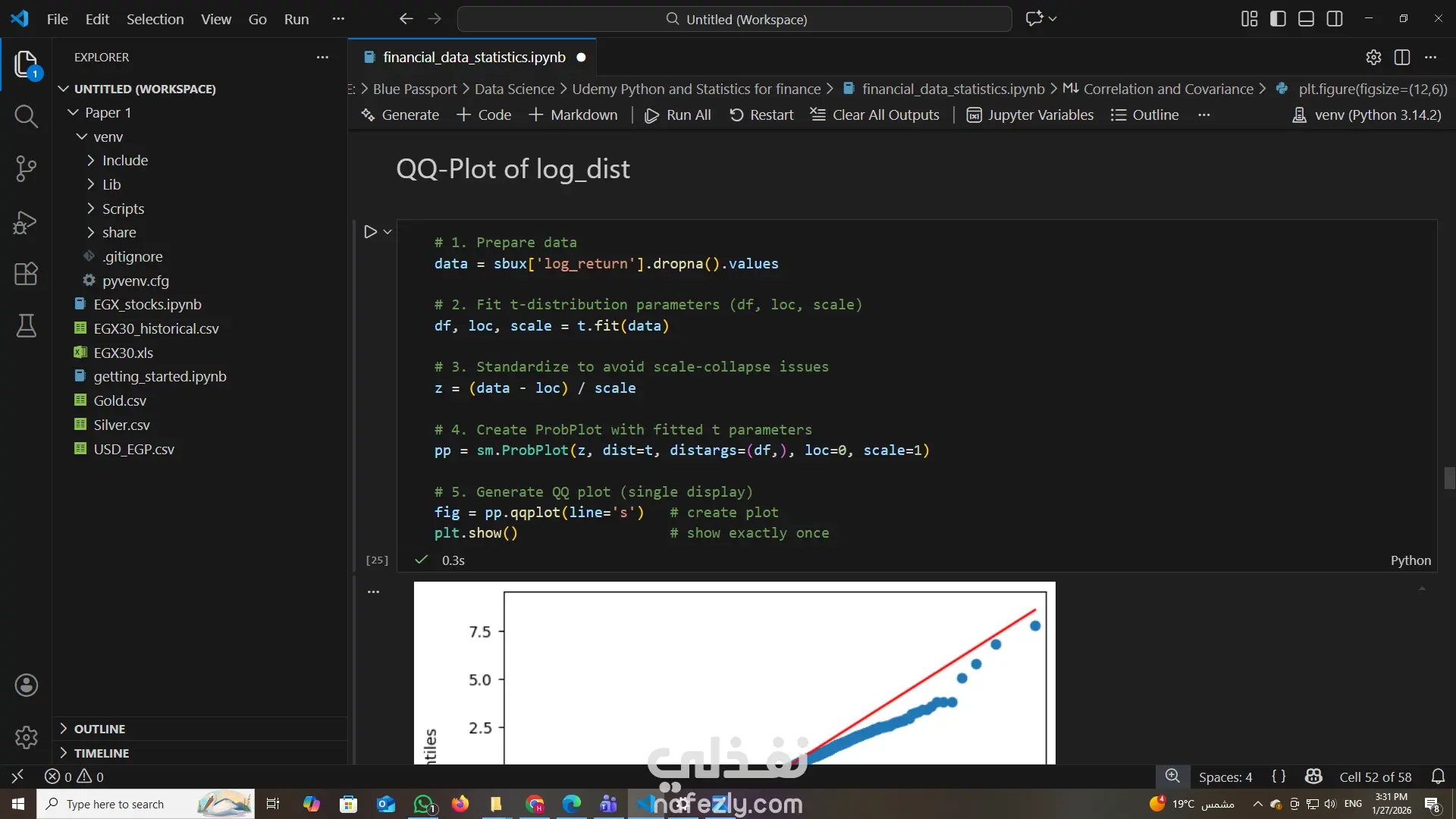Expand the OUTLINE section
This screenshot has width=1456, height=819.
pyautogui.click(x=99, y=729)
